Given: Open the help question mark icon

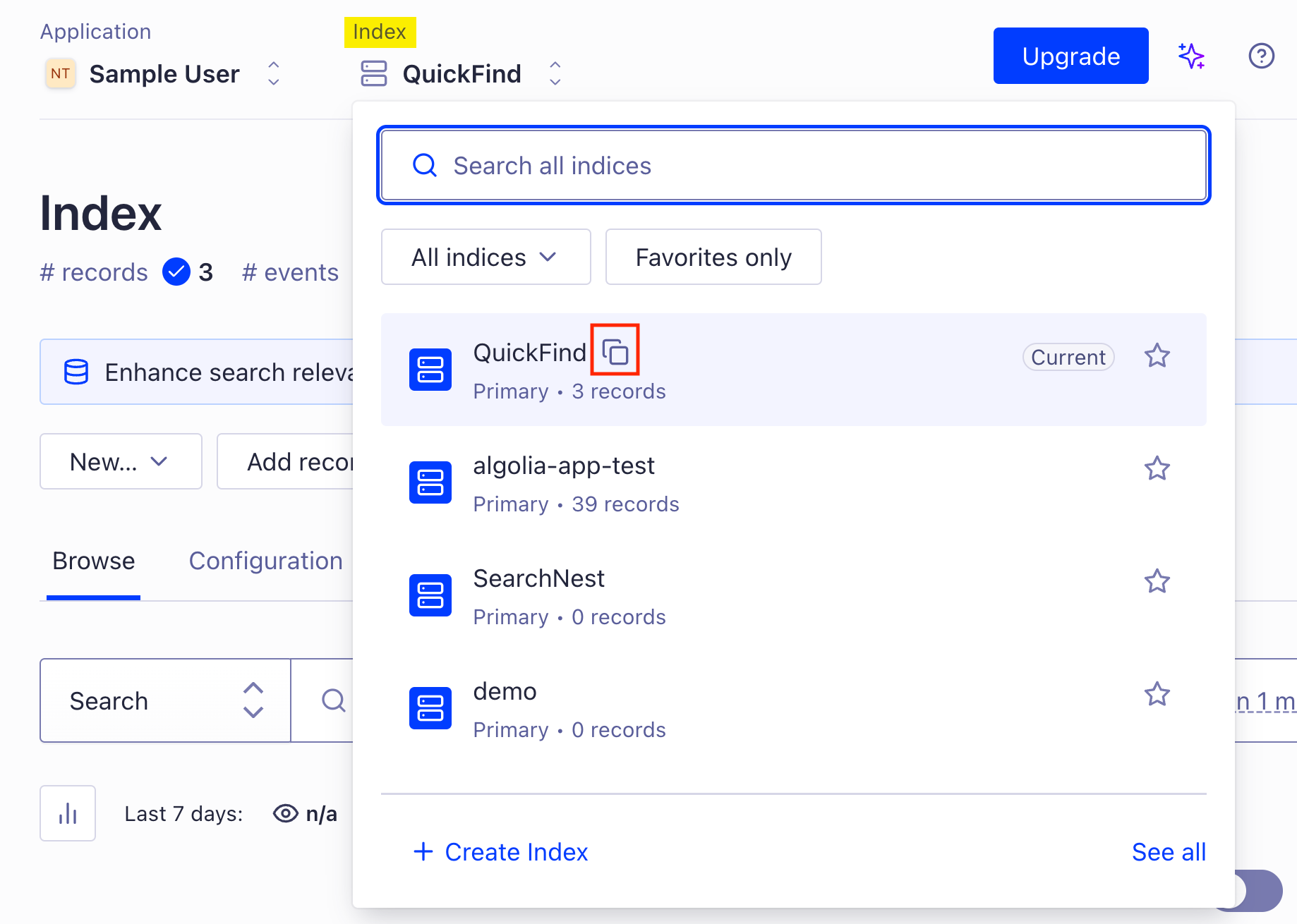Looking at the screenshot, I should 1261,56.
